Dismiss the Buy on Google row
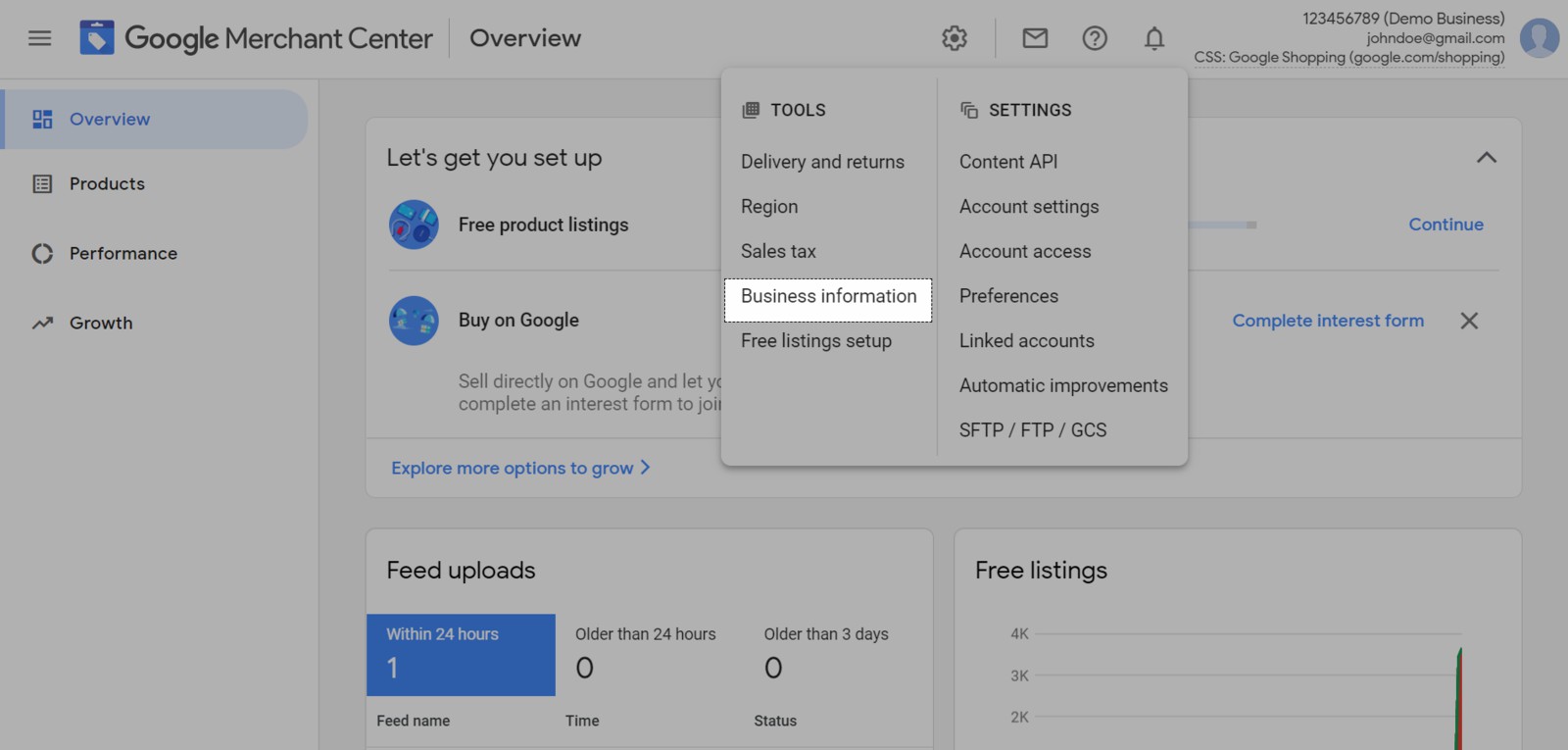This screenshot has width=1568, height=750. [1469, 321]
